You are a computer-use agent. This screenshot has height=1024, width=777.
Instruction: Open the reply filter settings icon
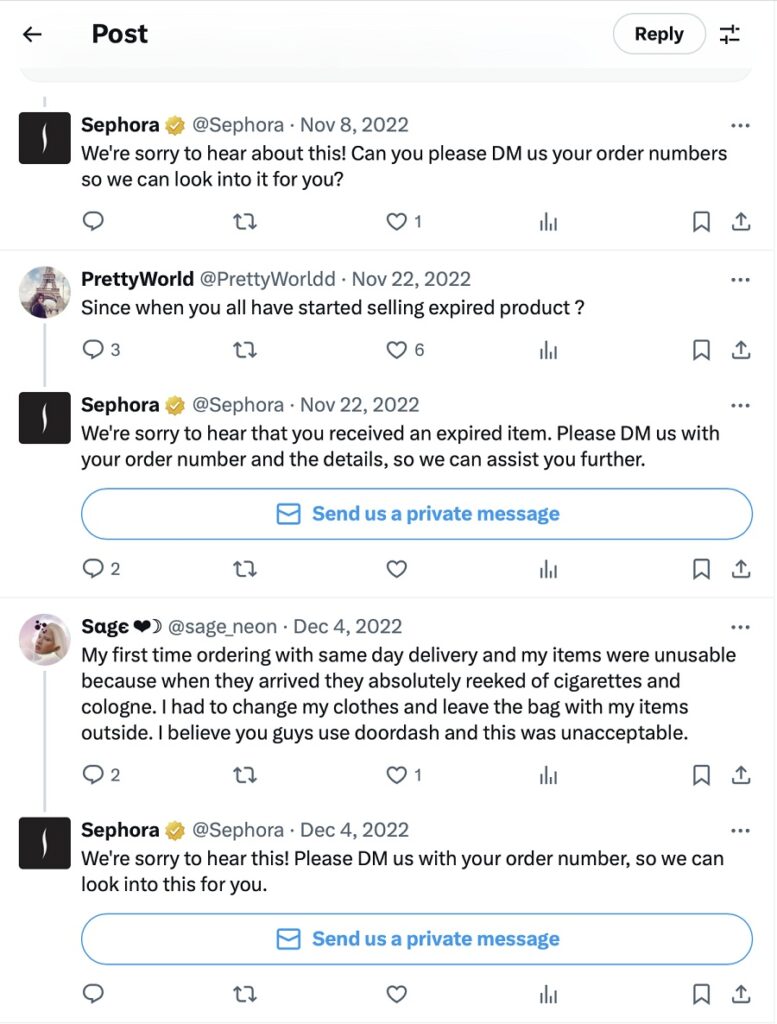click(731, 34)
